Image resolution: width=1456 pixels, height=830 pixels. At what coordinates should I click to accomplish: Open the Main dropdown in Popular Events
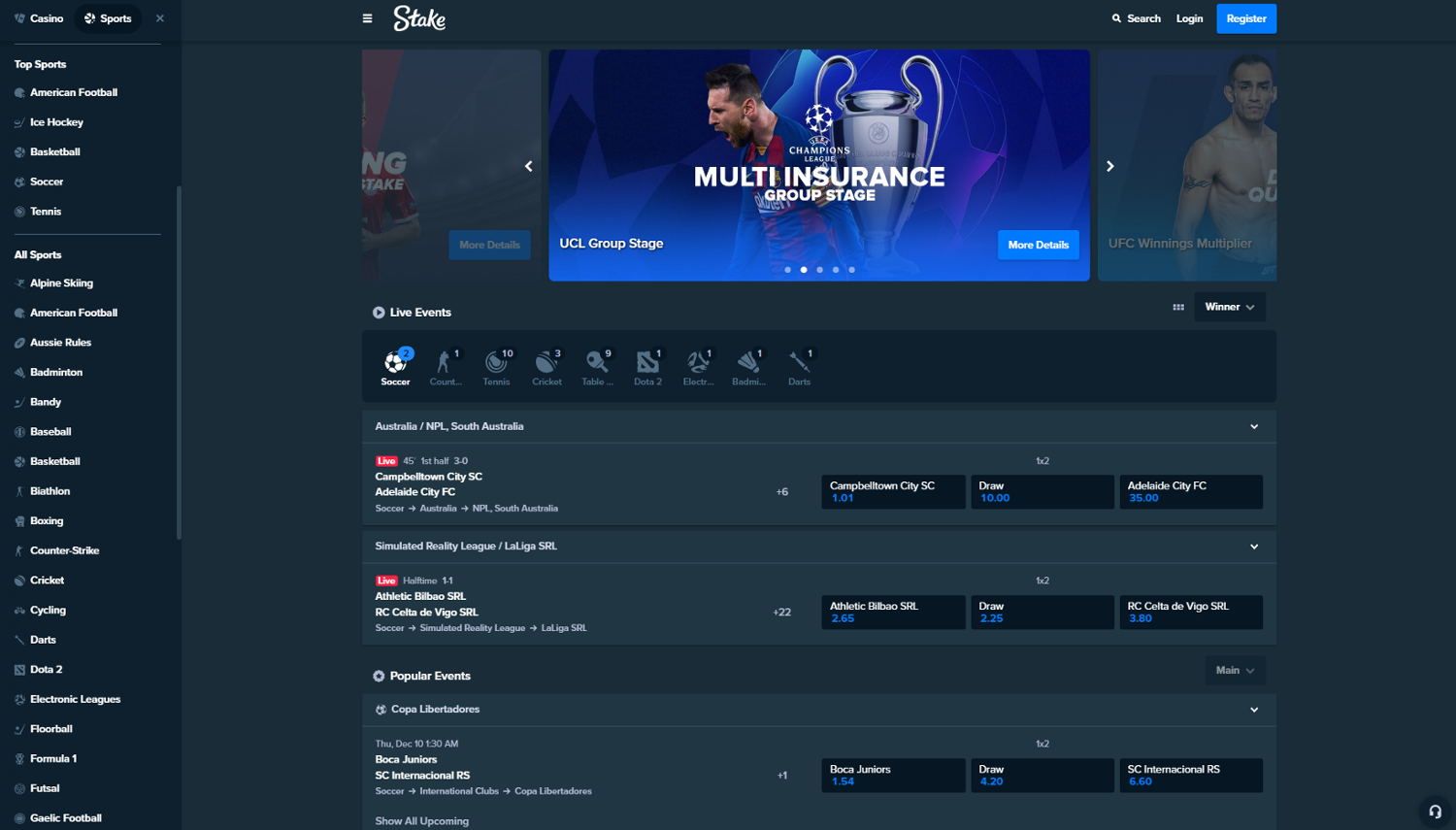1235,671
